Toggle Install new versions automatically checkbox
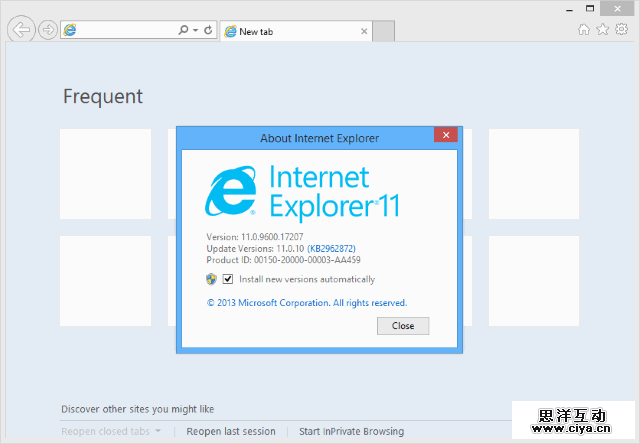 pyautogui.click(x=228, y=279)
